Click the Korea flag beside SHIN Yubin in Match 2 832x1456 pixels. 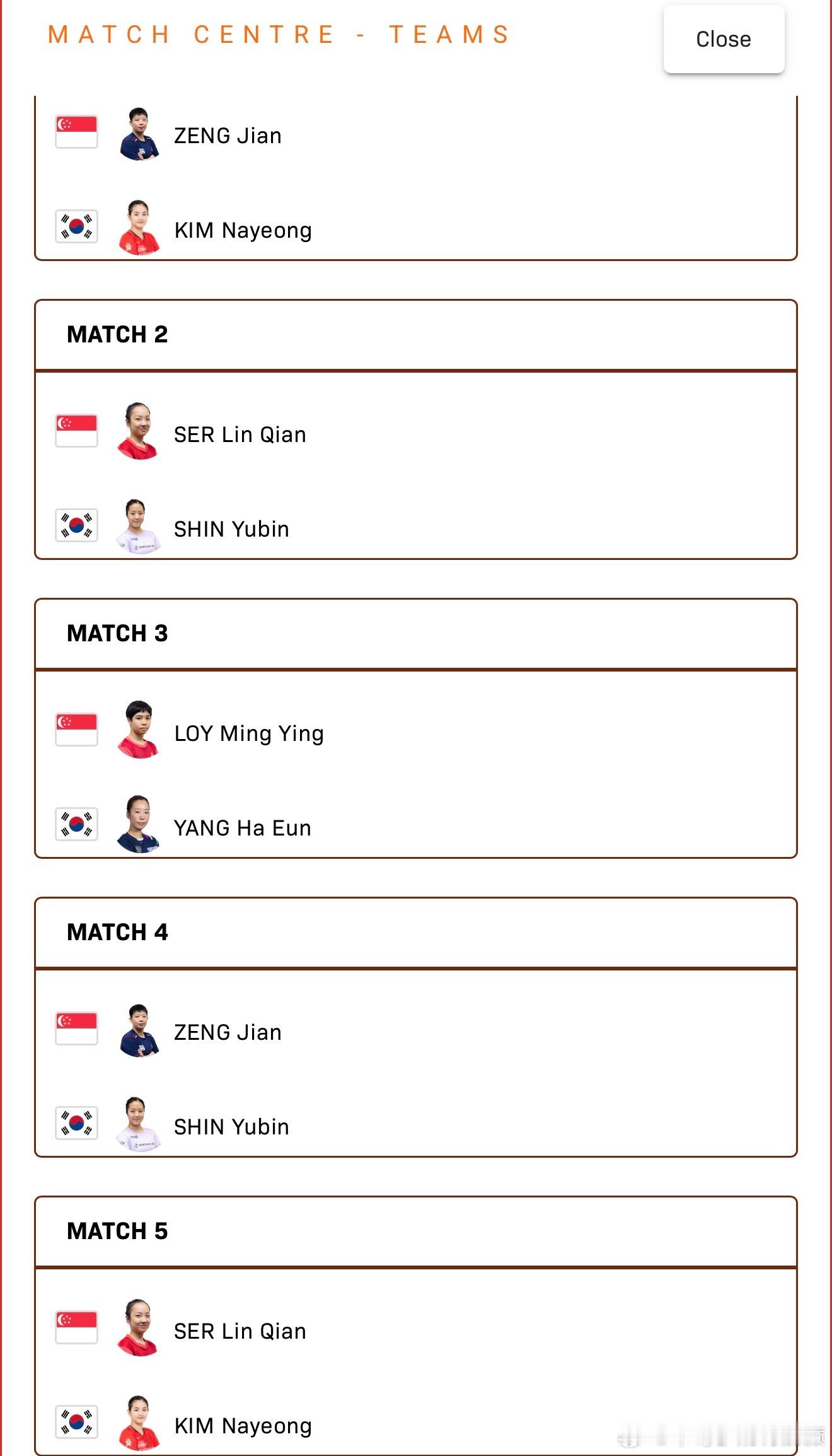tap(76, 525)
